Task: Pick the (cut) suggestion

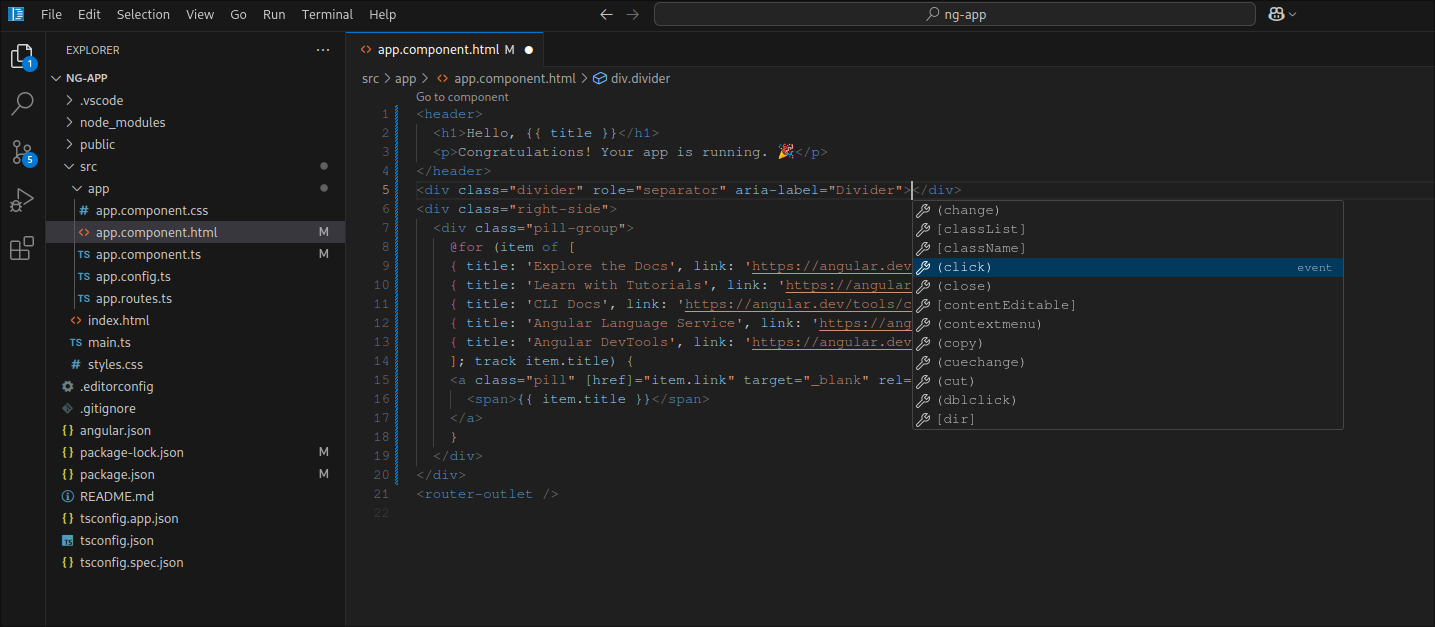Action: [x=1128, y=381]
